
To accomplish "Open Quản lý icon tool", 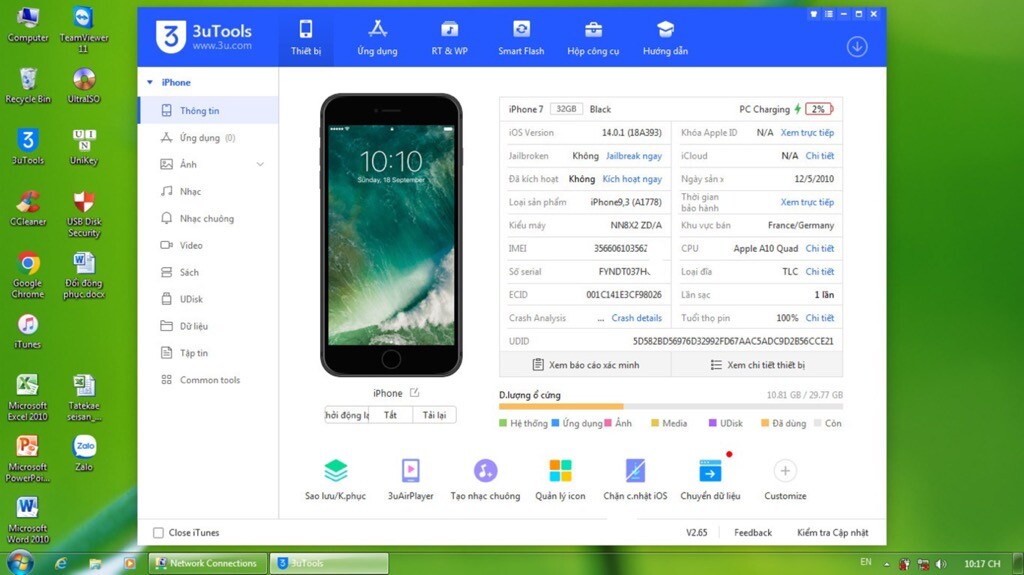I will [x=560, y=480].
